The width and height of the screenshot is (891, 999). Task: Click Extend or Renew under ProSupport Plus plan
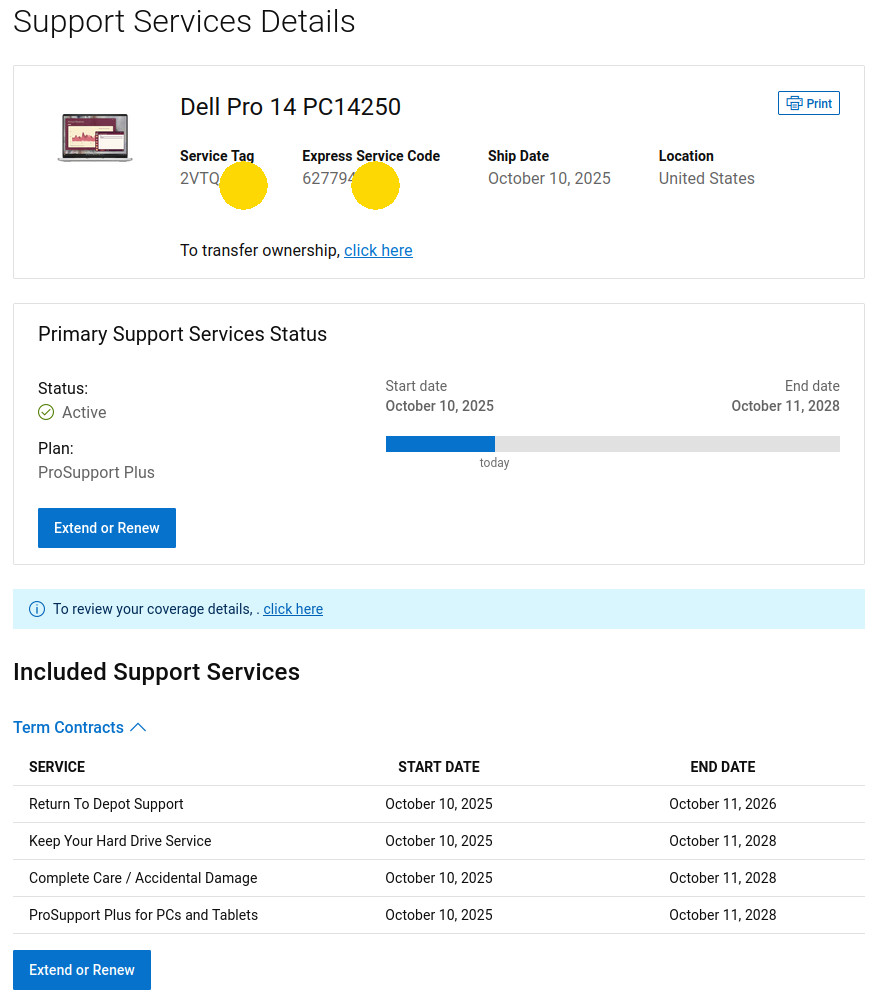[x=106, y=528]
